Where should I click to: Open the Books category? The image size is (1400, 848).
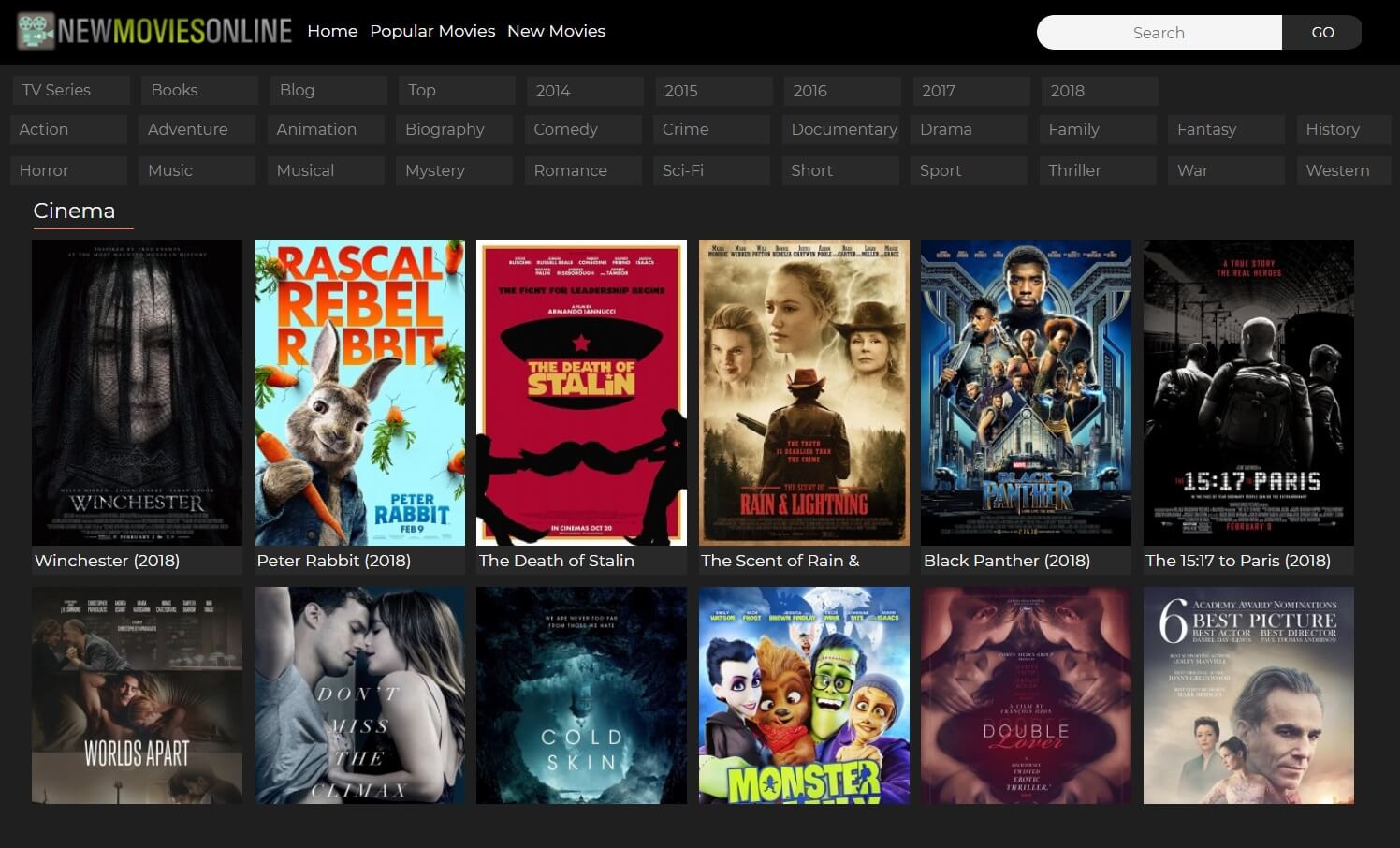(x=199, y=90)
